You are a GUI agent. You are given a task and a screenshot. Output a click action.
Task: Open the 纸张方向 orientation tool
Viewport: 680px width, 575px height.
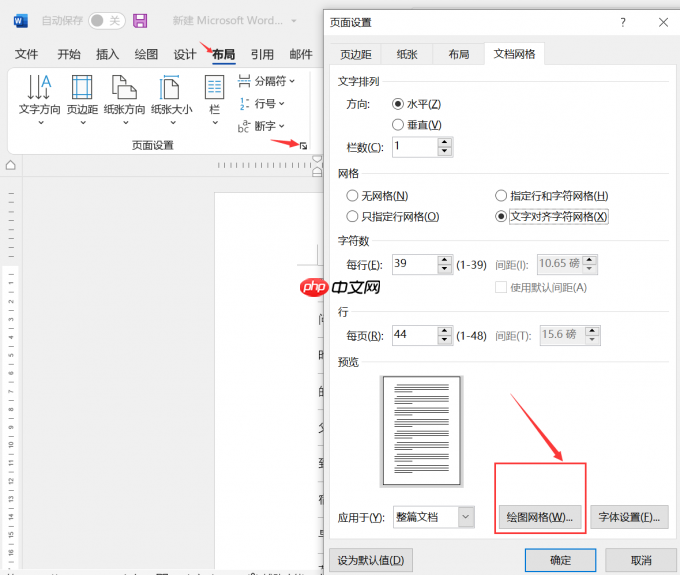124,95
